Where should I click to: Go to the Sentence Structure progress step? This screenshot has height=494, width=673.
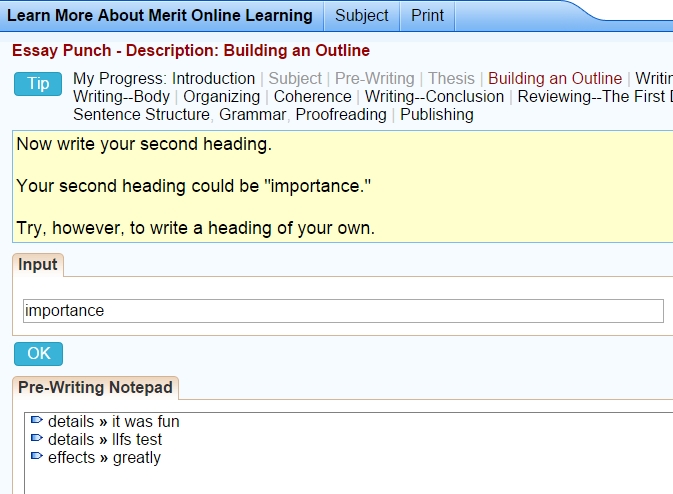pyautogui.click(x=142, y=115)
